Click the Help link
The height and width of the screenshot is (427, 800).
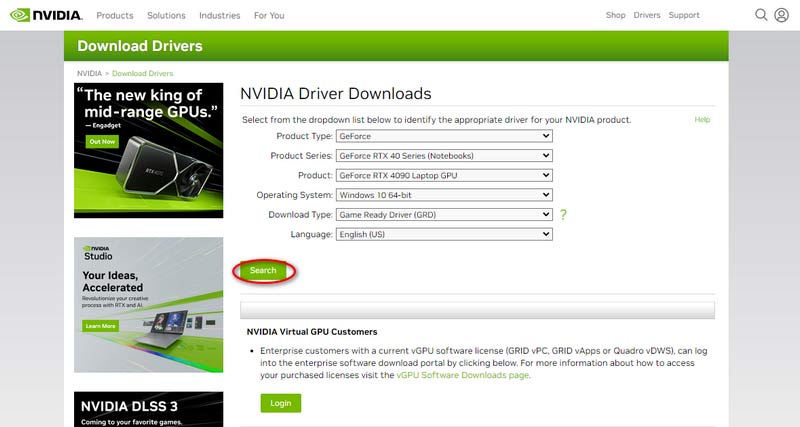[702, 119]
